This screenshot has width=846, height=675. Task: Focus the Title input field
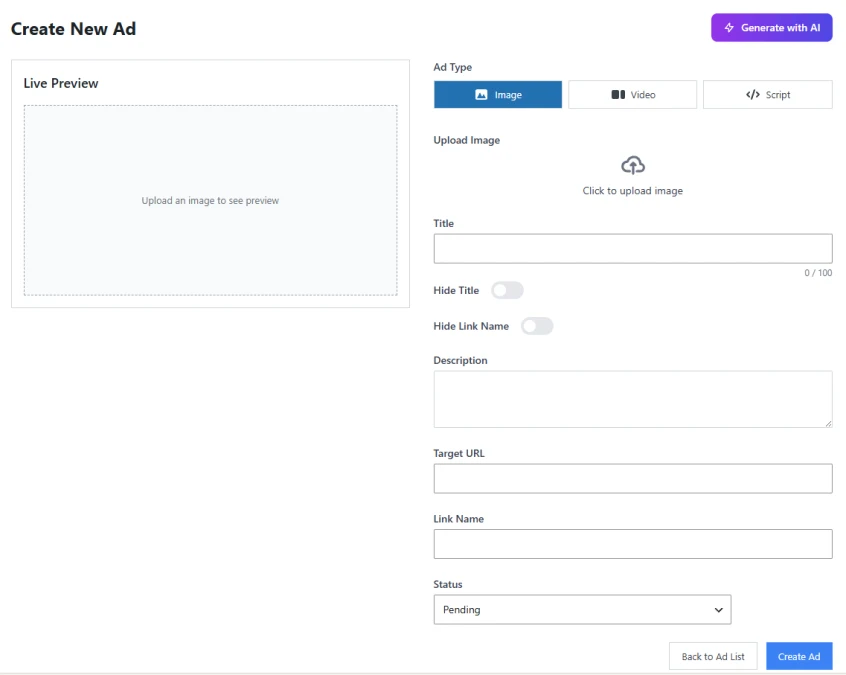(x=633, y=249)
